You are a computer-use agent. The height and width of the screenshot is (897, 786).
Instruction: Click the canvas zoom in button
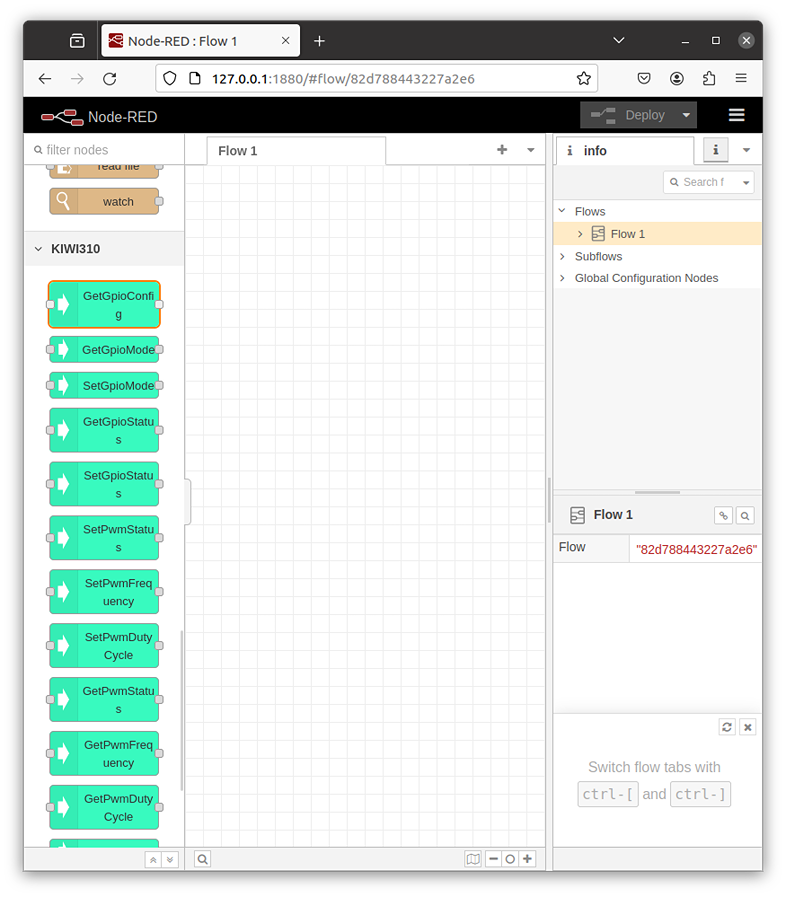[x=527, y=859]
